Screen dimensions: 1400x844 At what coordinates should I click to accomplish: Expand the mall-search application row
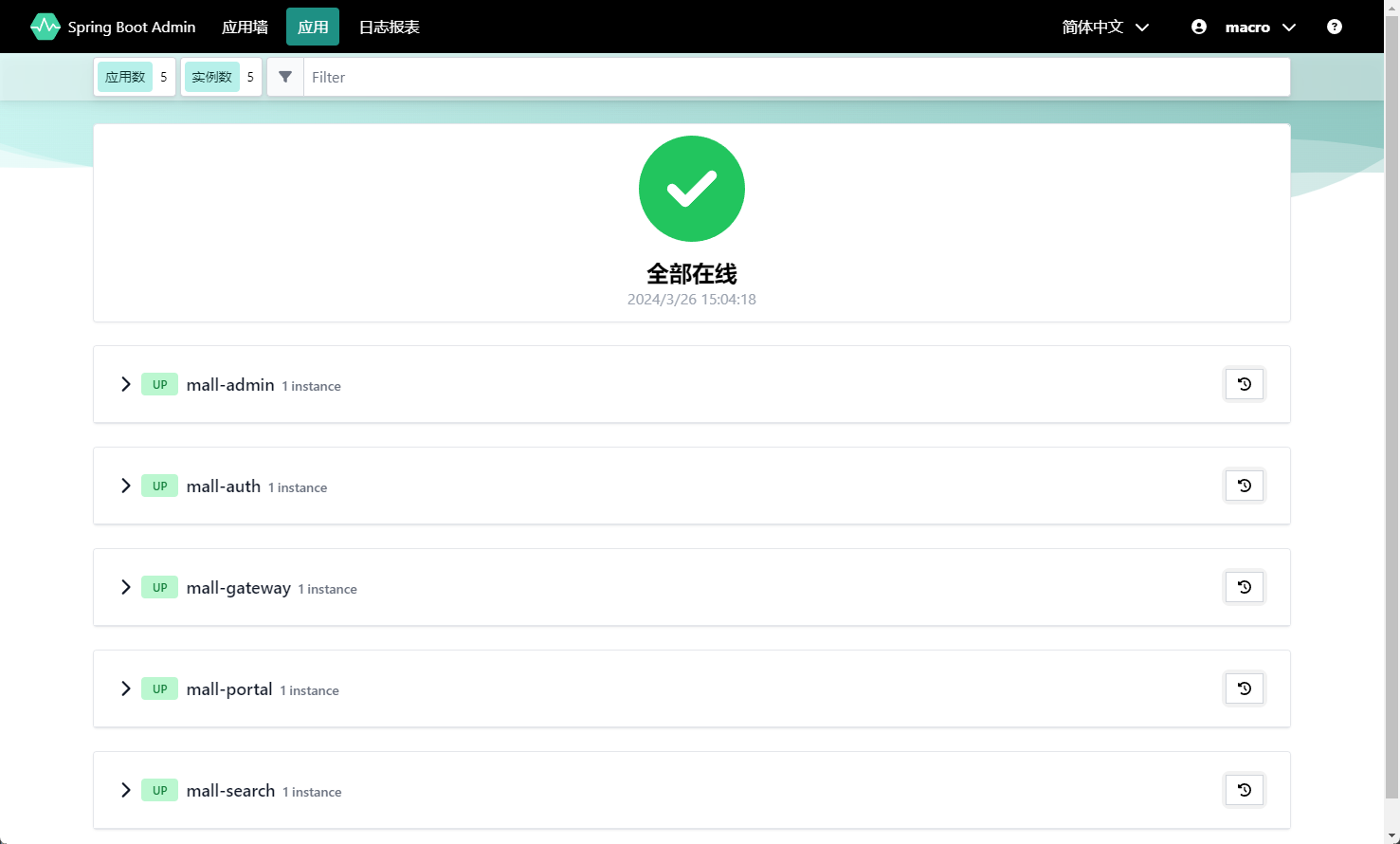125,790
